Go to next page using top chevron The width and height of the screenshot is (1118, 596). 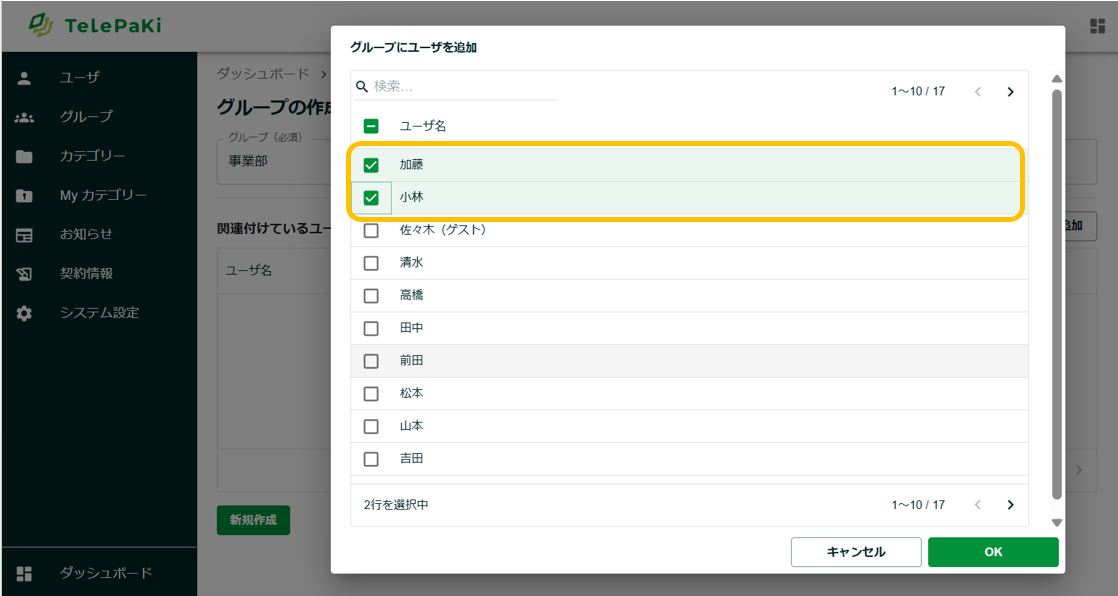(1010, 92)
